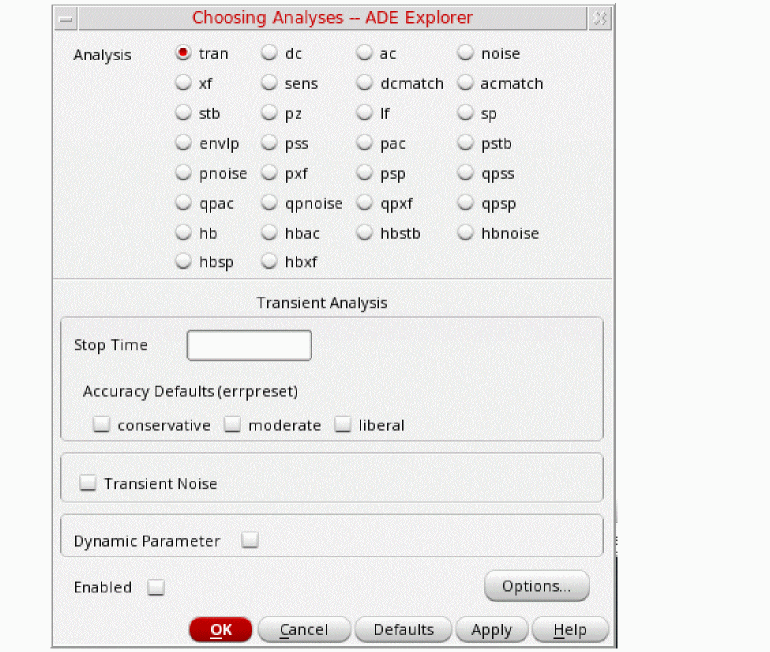Select the qpsp analysis radio
770x652 pixels.
coord(466,202)
